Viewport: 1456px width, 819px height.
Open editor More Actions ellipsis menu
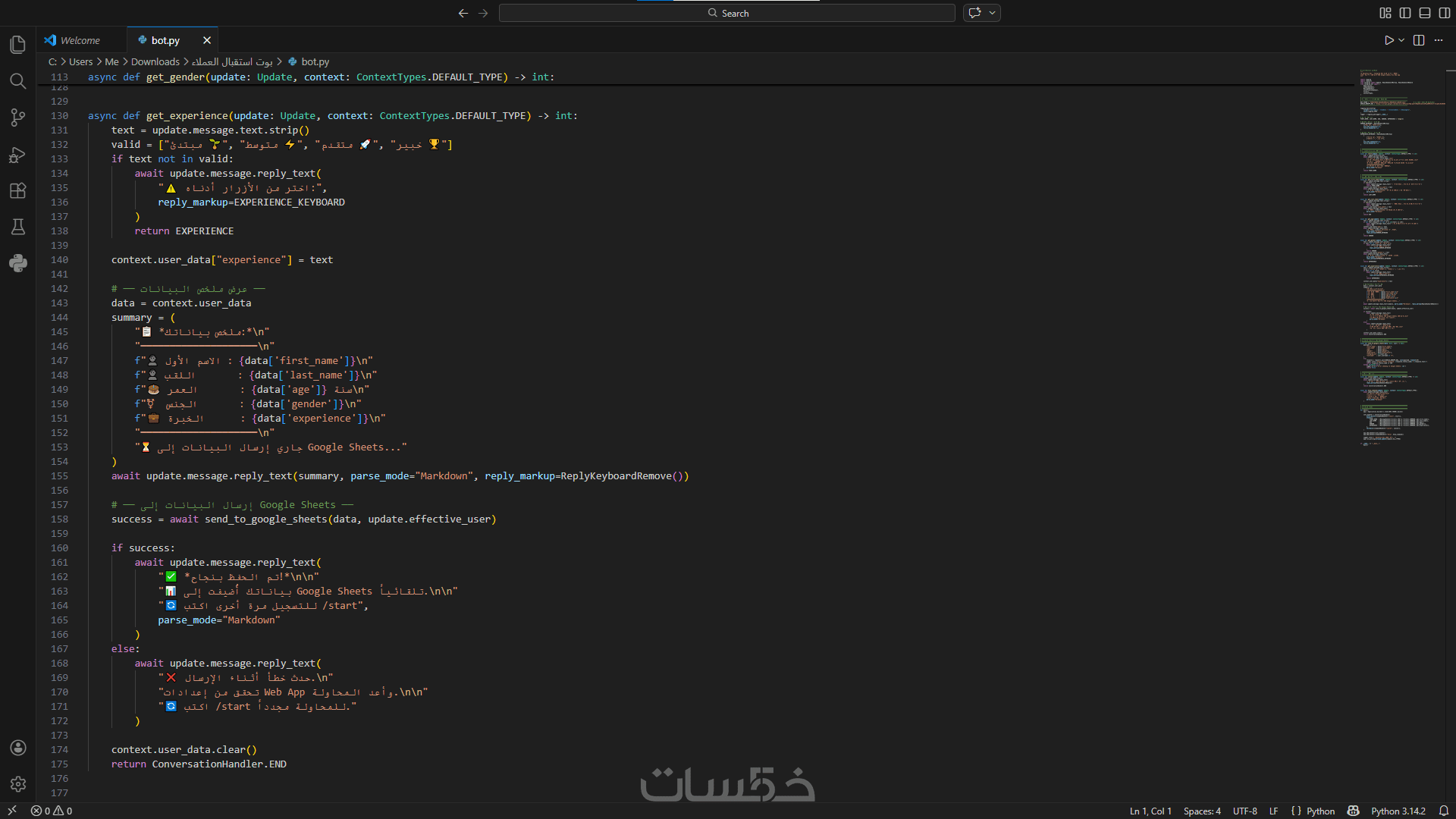[1439, 40]
